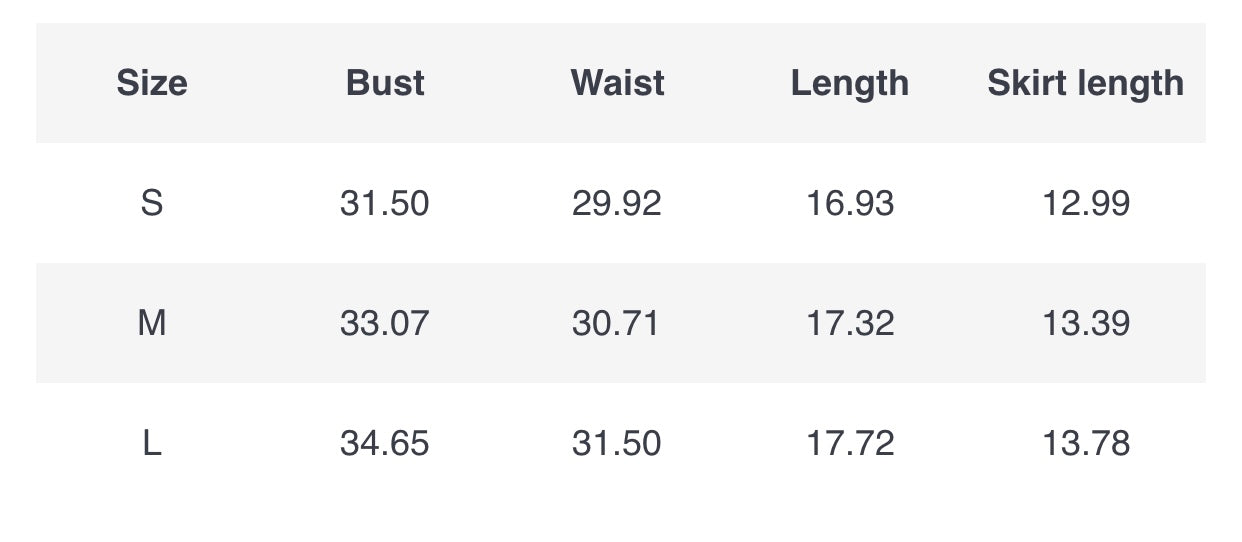Click bust value 34.65
This screenshot has width=1242, height=542.
(x=385, y=443)
